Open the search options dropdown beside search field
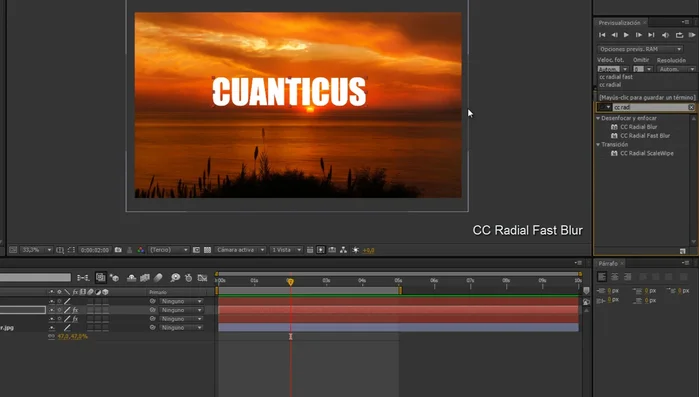 pyautogui.click(x=604, y=107)
